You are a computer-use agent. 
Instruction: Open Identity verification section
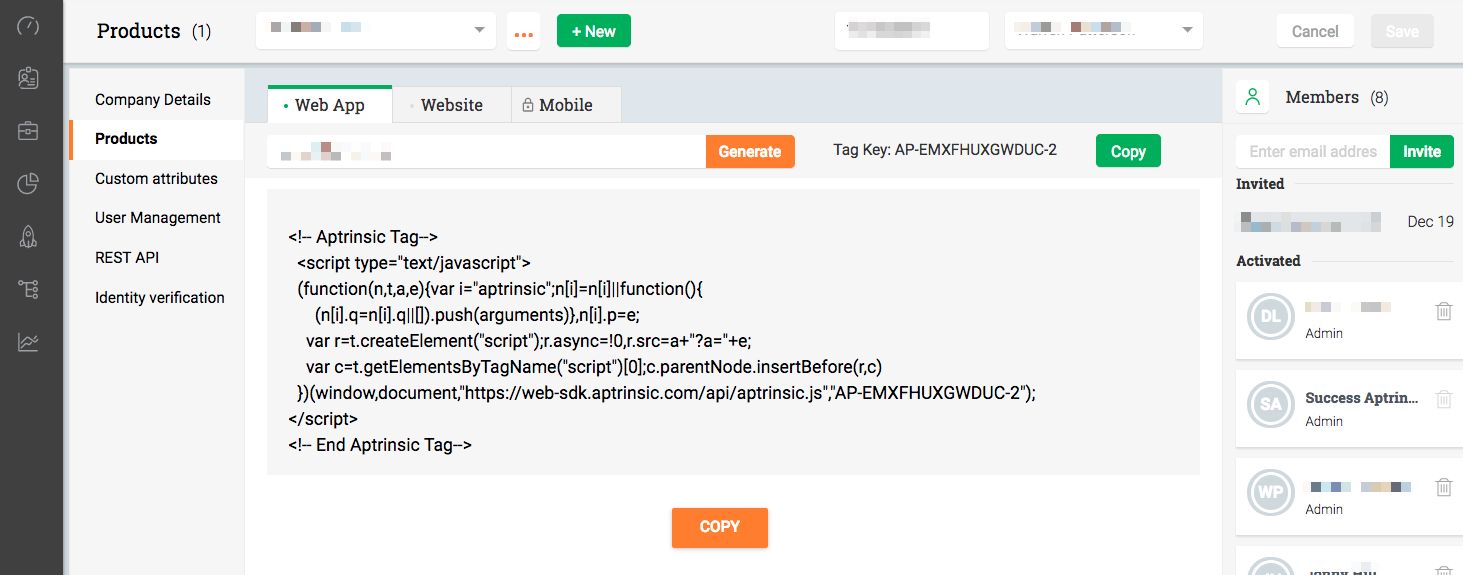[160, 297]
